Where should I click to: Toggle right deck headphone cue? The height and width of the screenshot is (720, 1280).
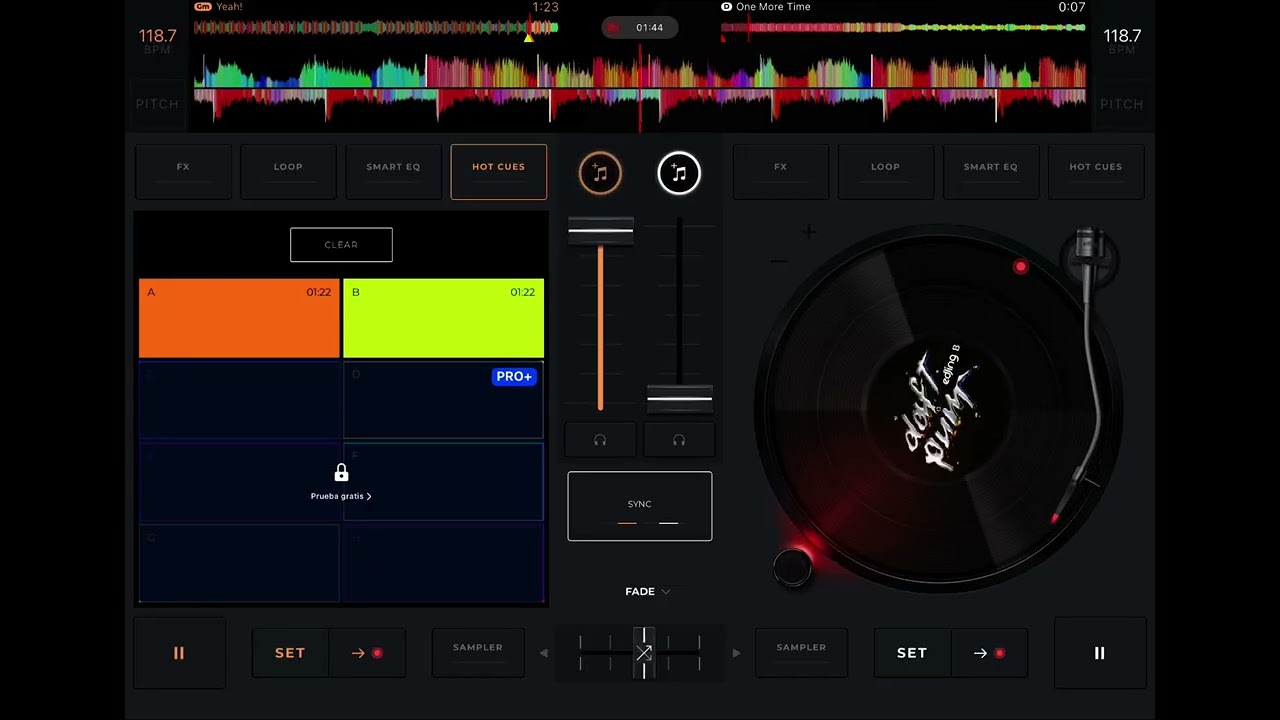coord(679,440)
